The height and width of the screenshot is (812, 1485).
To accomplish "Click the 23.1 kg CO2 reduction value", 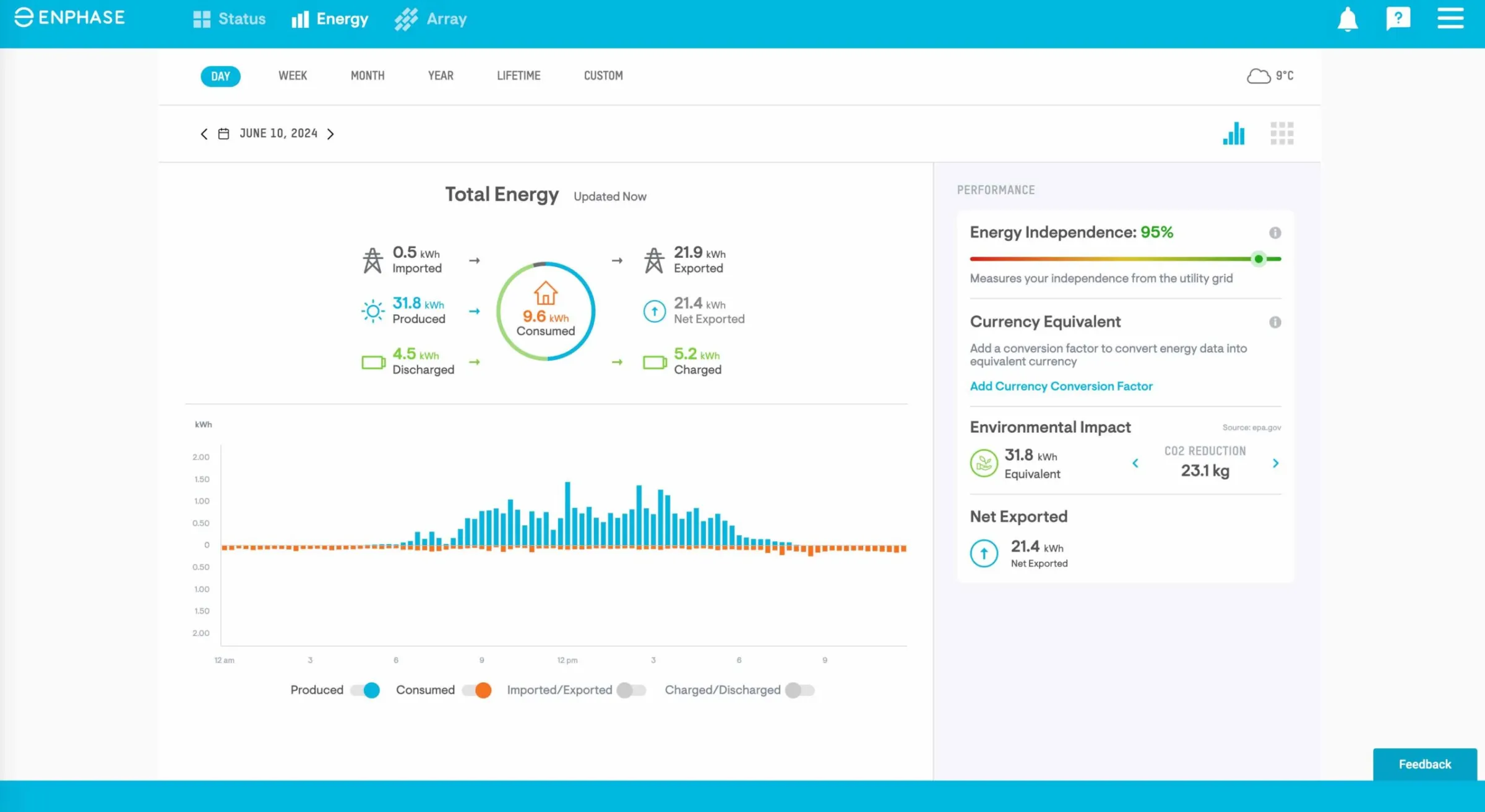I will (1205, 471).
